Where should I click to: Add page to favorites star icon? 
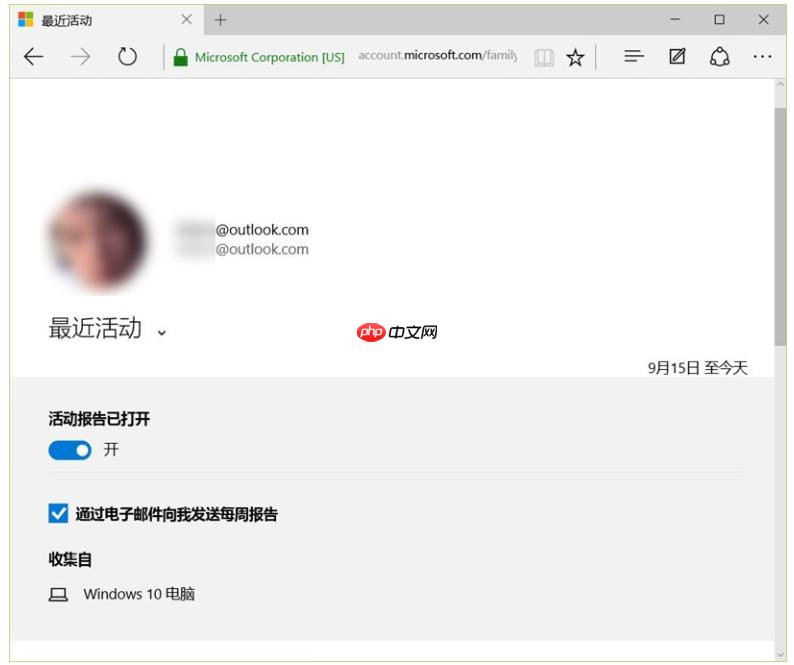click(575, 57)
